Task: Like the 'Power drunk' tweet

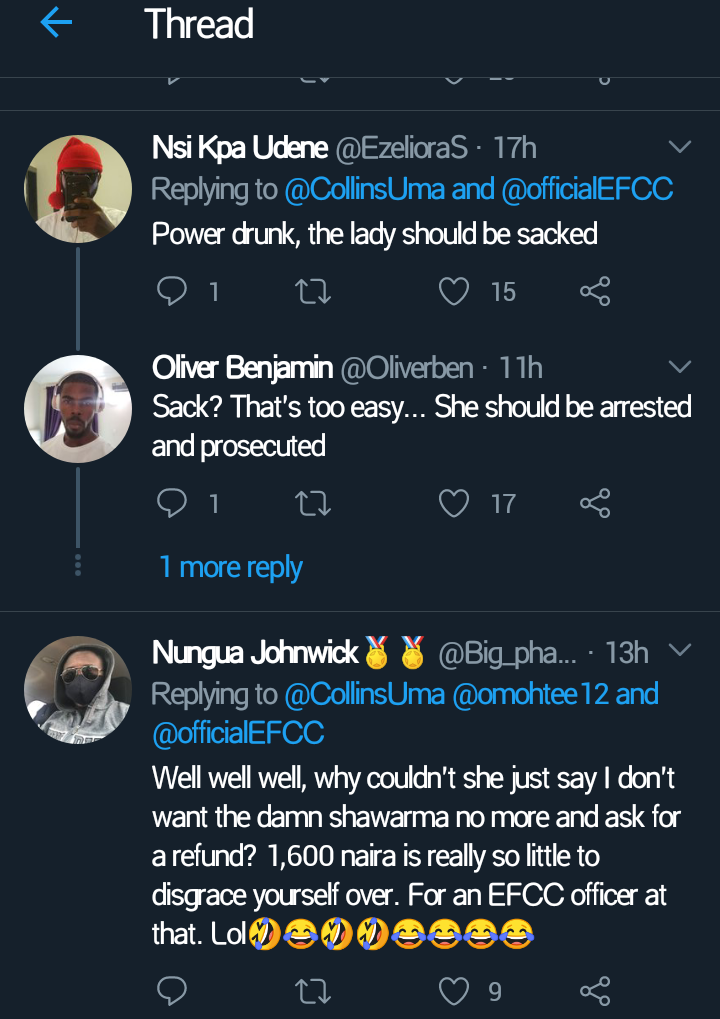Action: click(x=455, y=291)
